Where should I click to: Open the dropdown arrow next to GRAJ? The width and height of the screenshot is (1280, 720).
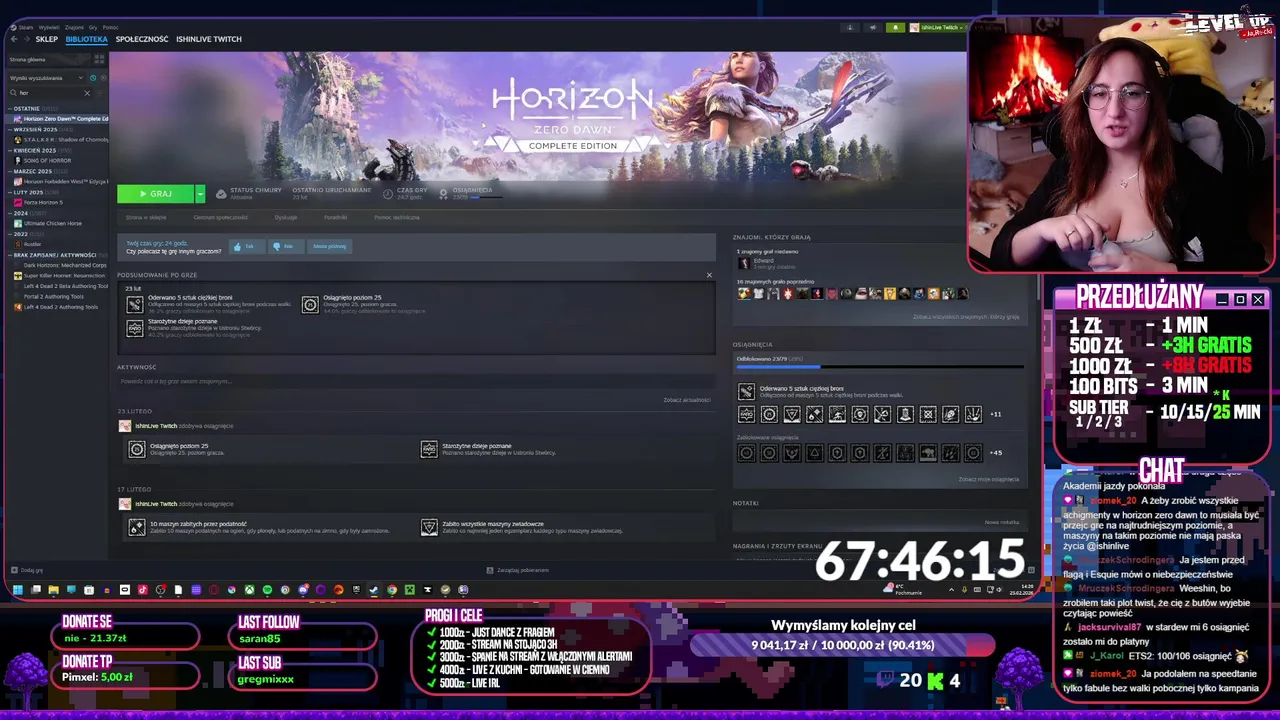click(x=200, y=194)
